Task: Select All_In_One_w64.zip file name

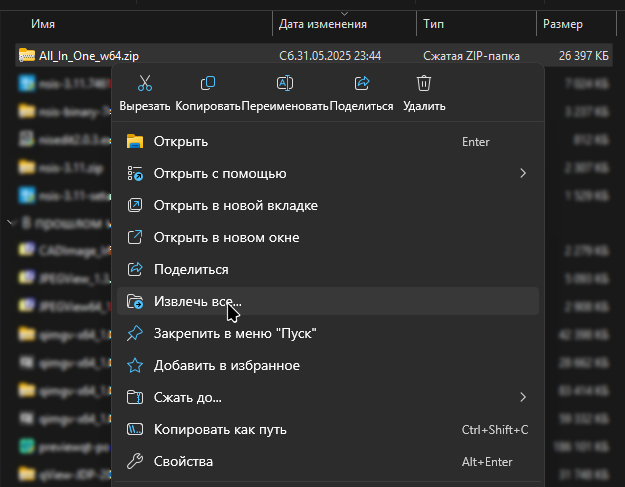Action: (x=89, y=56)
